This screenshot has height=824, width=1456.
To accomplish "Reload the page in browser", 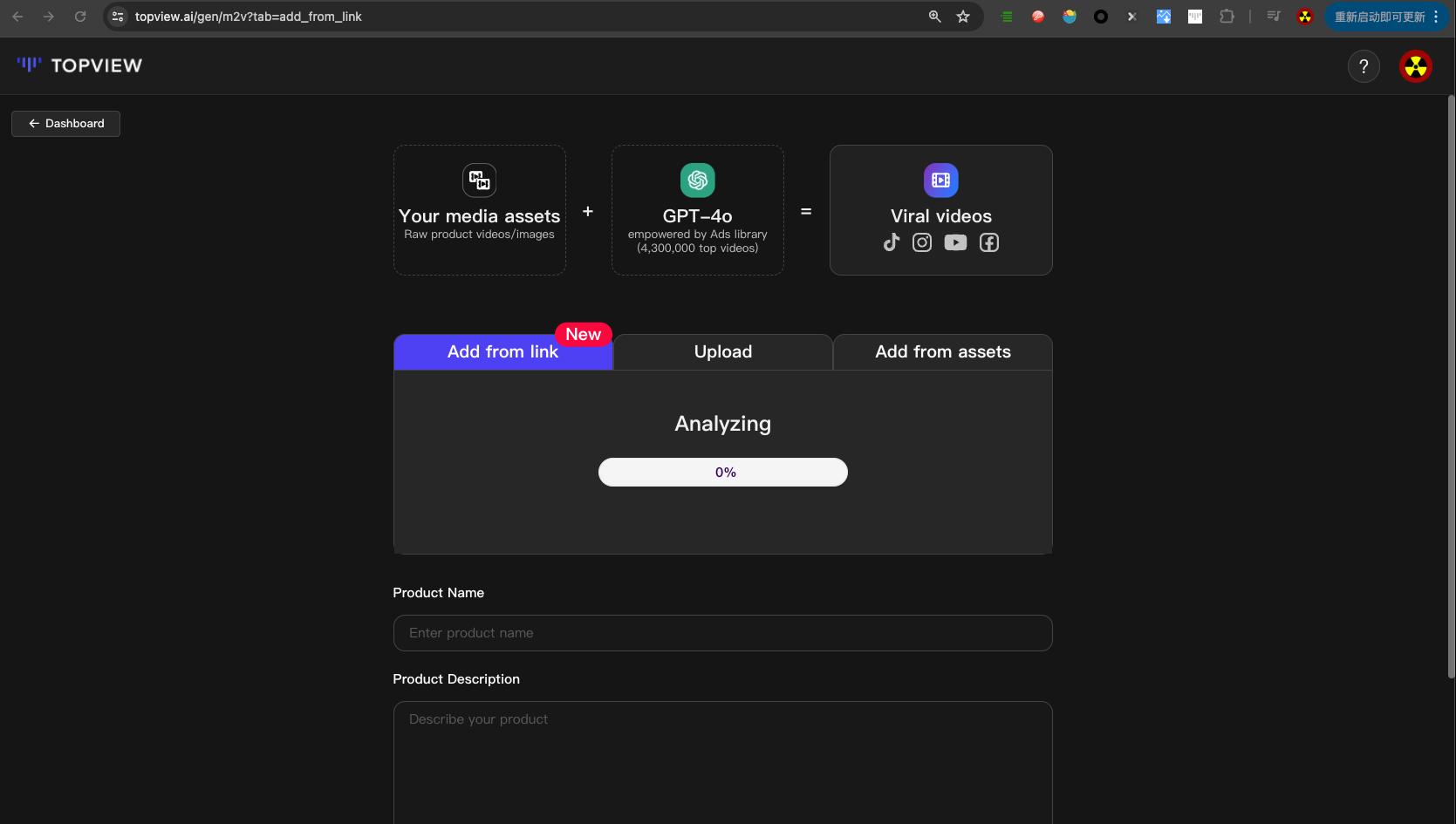I will 80,17.
